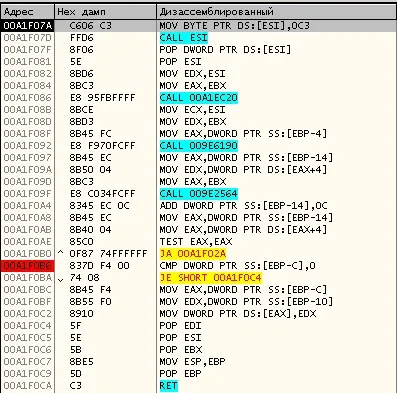
Task: Select JA 00A1F02A jump instruction
Action: pyautogui.click(x=193, y=254)
